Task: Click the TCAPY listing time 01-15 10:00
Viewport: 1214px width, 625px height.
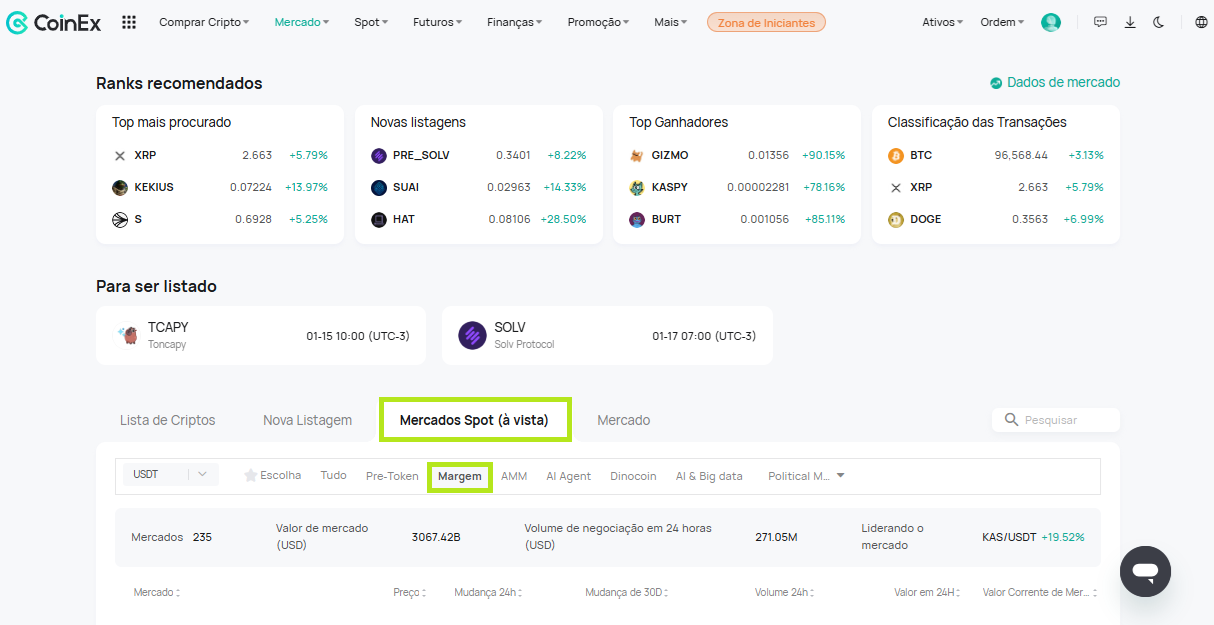Action: coord(358,336)
